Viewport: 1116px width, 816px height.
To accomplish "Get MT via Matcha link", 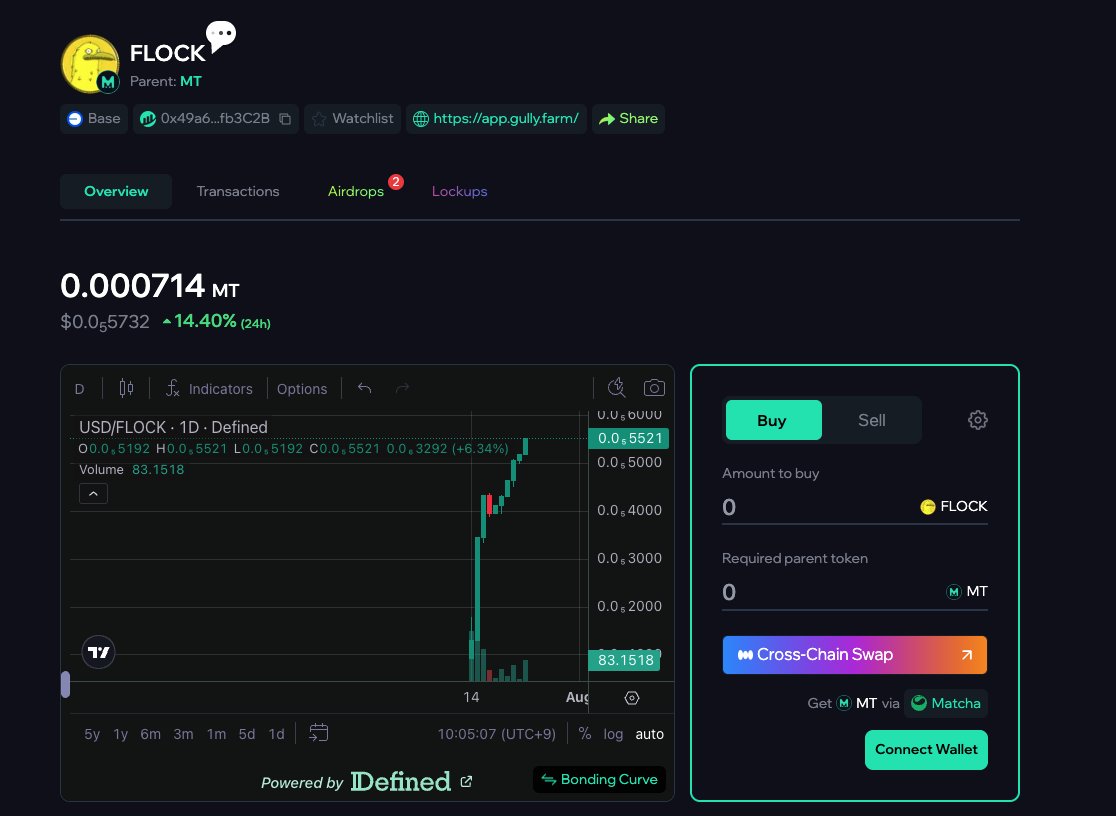I will 946,703.
